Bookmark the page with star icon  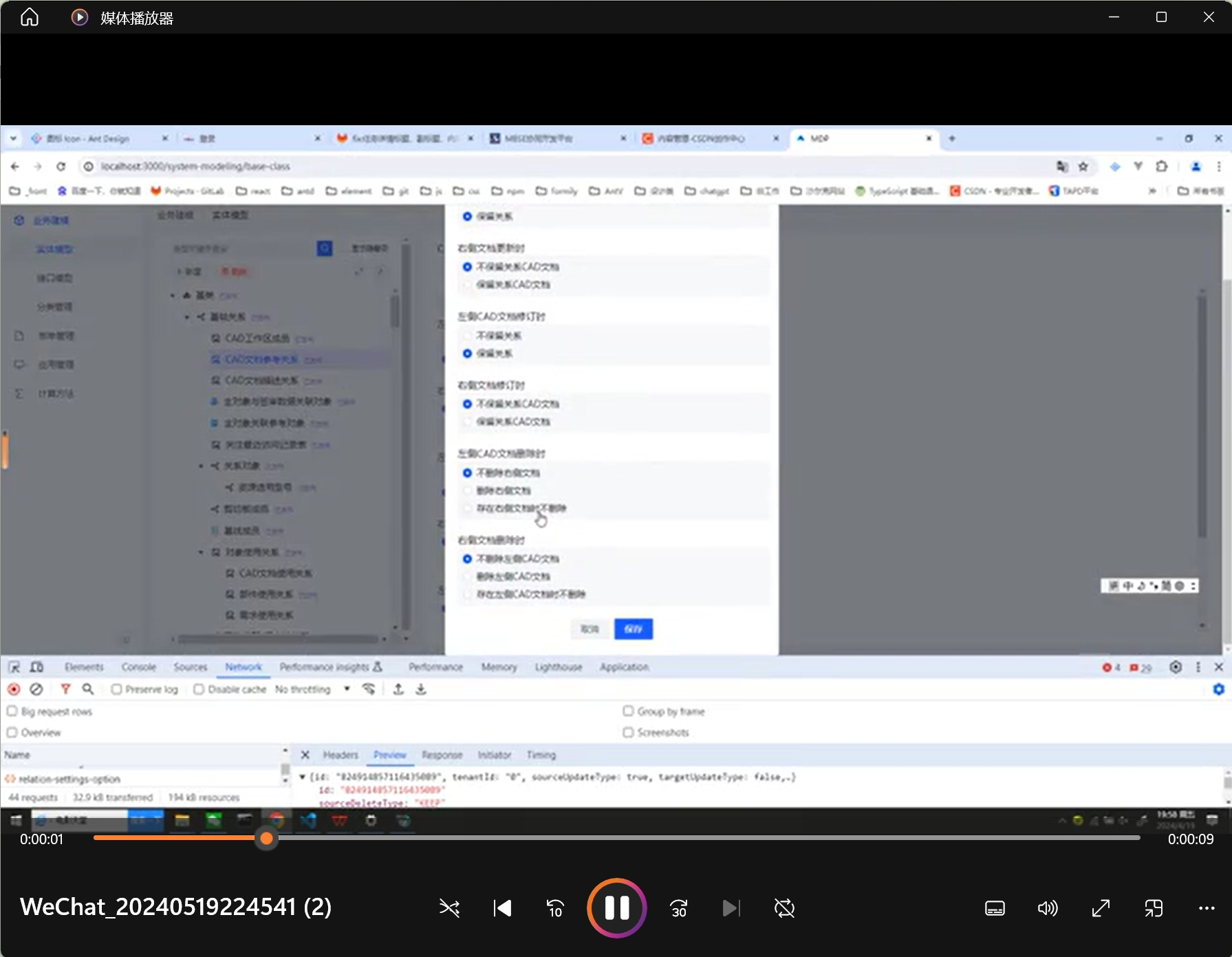[1083, 166]
